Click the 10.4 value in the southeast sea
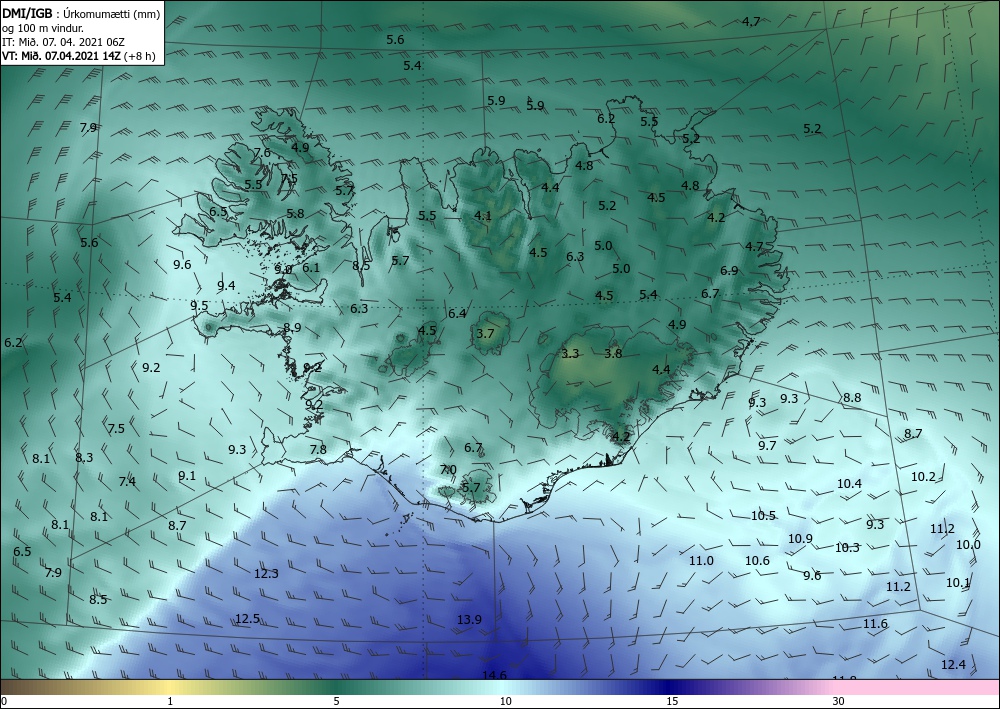This screenshot has width=1000, height=709. coord(849,484)
